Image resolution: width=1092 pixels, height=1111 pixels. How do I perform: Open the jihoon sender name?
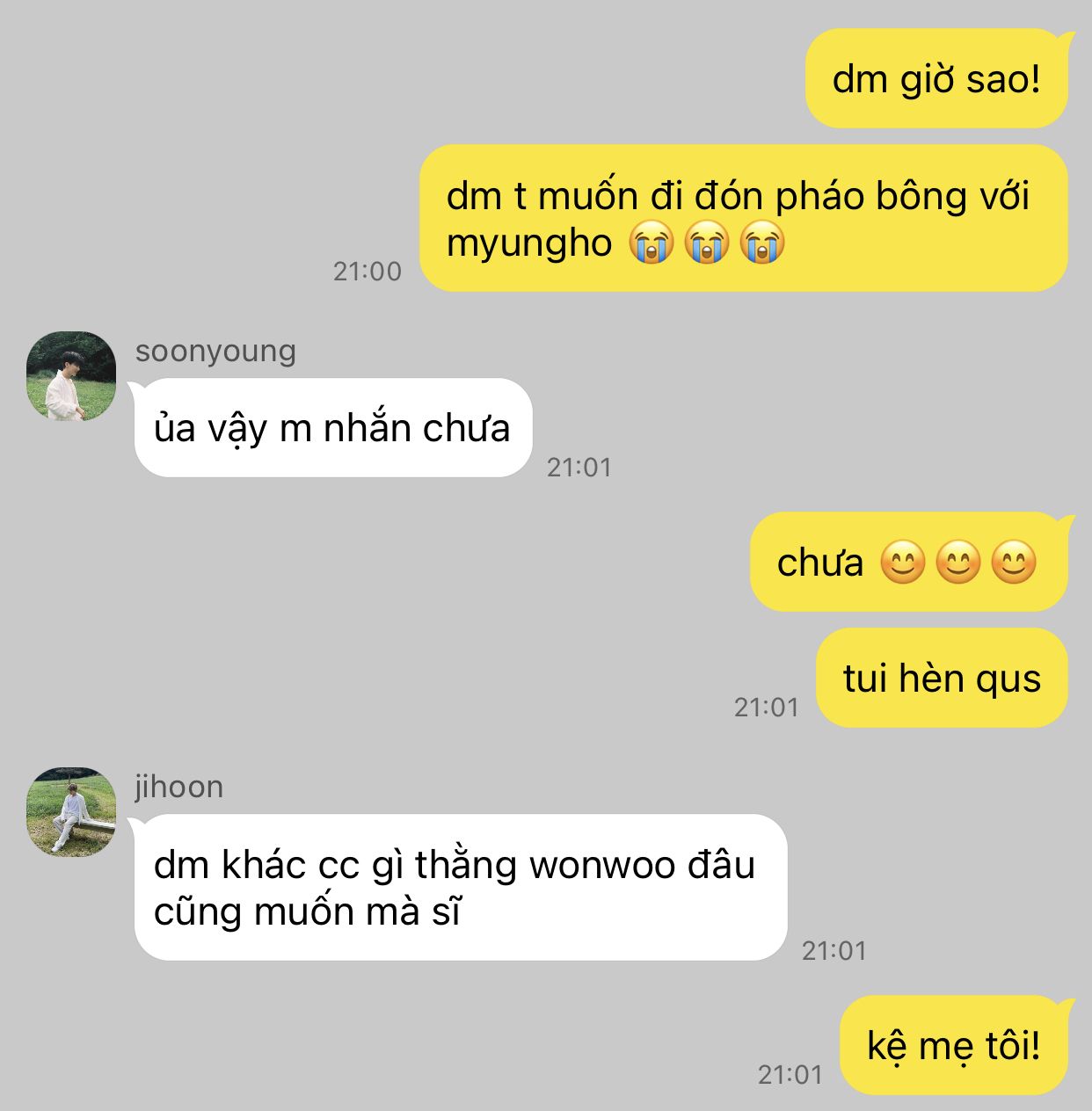(x=178, y=786)
